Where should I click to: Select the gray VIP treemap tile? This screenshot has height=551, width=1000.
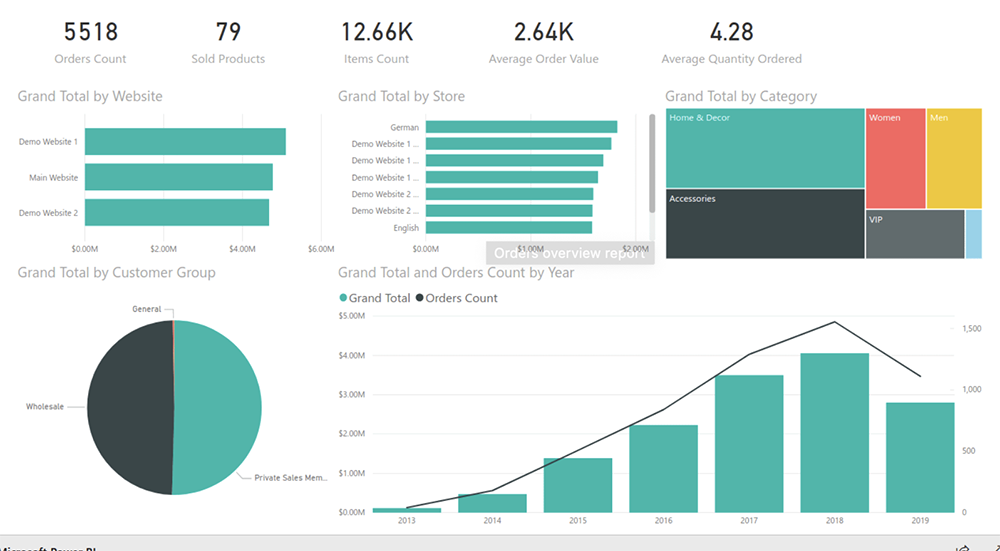coord(915,234)
